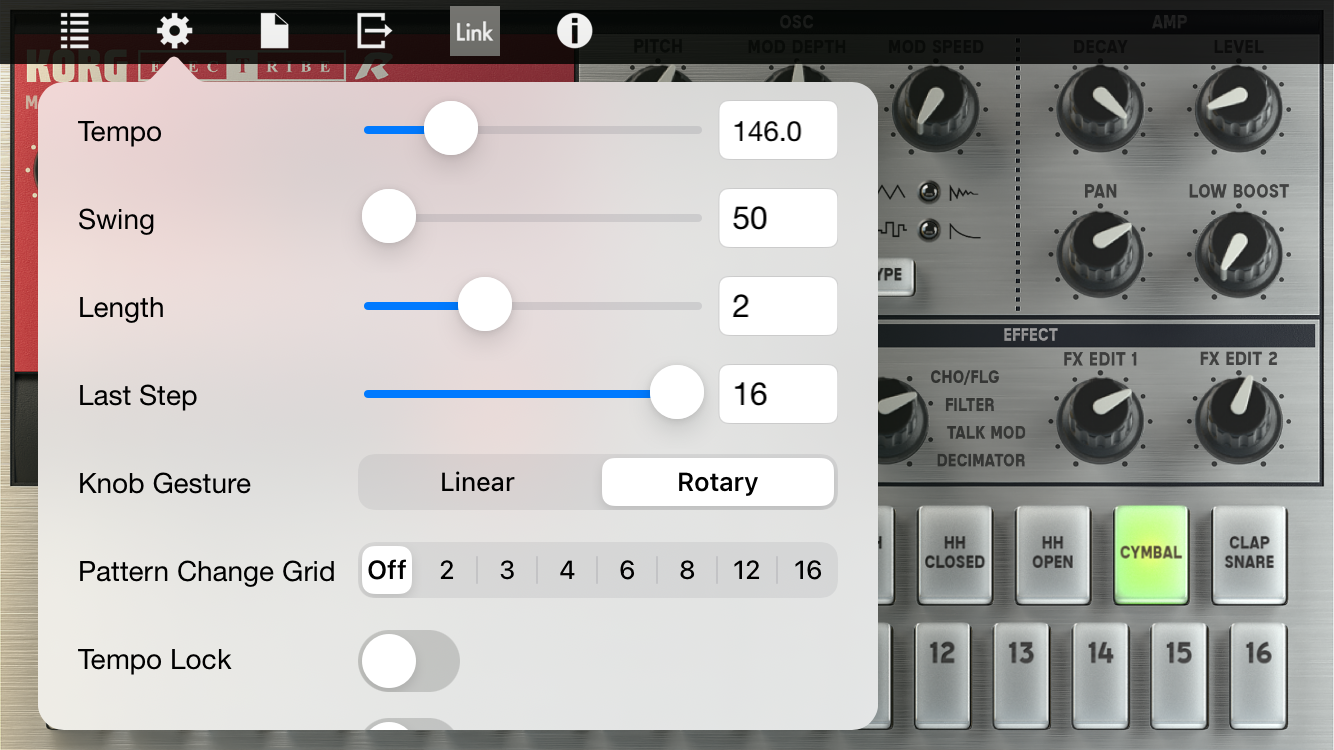Set Pattern Change Grid to 6

[x=627, y=570]
